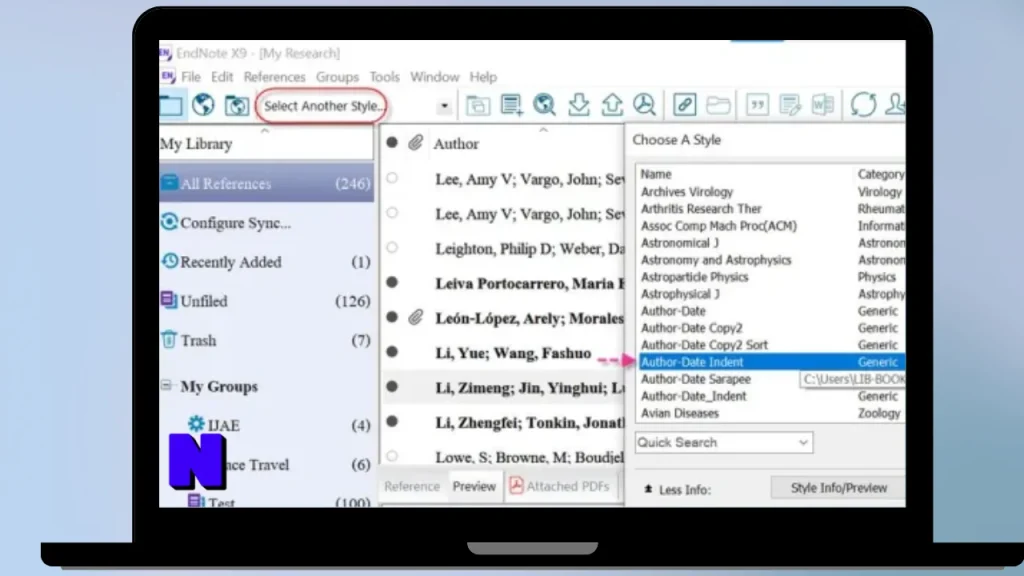Toggle read status dot for Li, Zimeng row
Screen dimensions: 1024x576
click(392, 387)
